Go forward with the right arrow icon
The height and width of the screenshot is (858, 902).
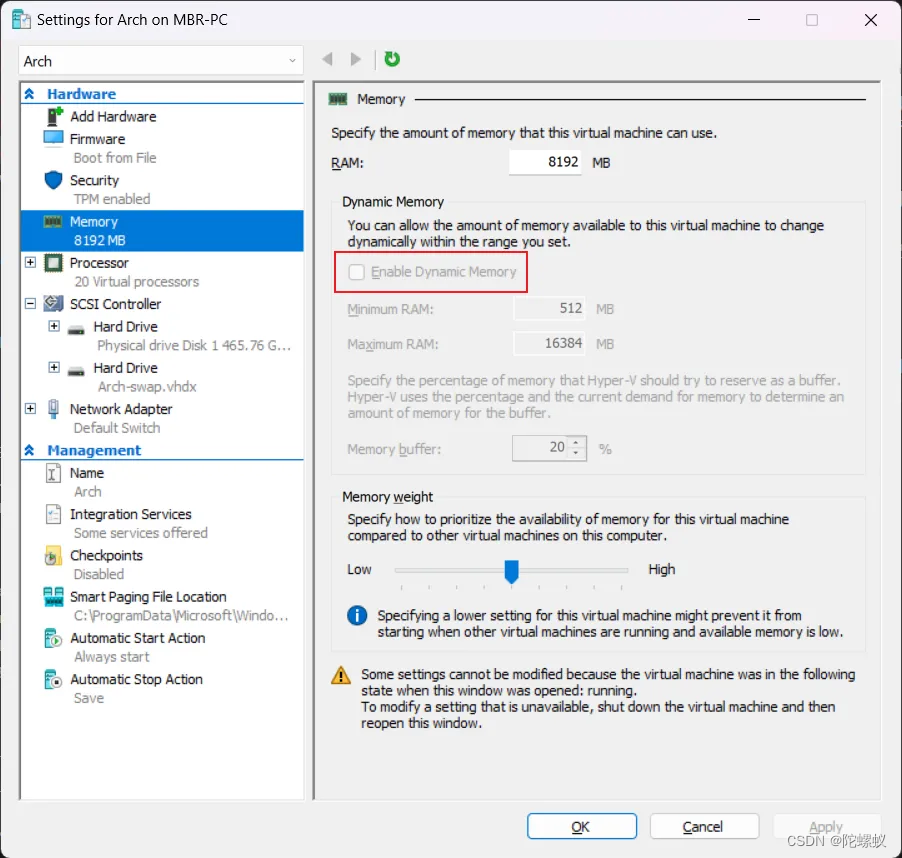click(356, 59)
